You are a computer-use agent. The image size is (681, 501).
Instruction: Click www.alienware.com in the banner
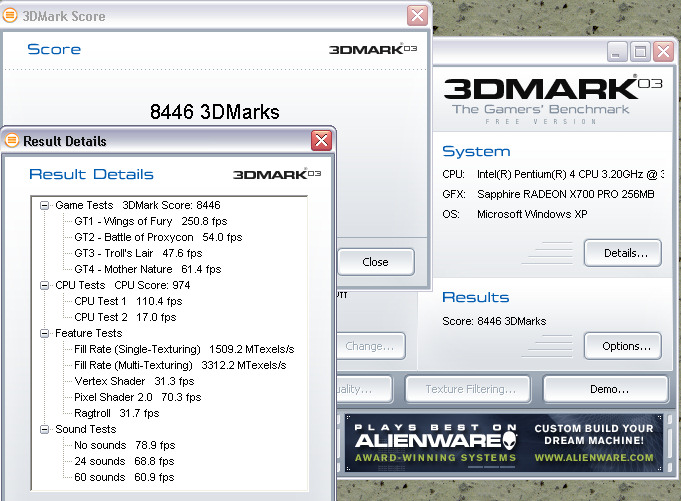[594, 458]
